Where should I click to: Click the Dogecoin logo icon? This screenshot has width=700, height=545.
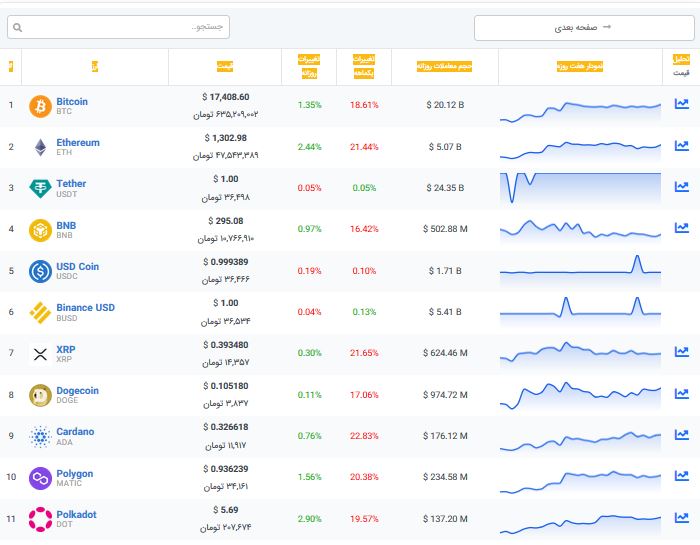(x=40, y=395)
